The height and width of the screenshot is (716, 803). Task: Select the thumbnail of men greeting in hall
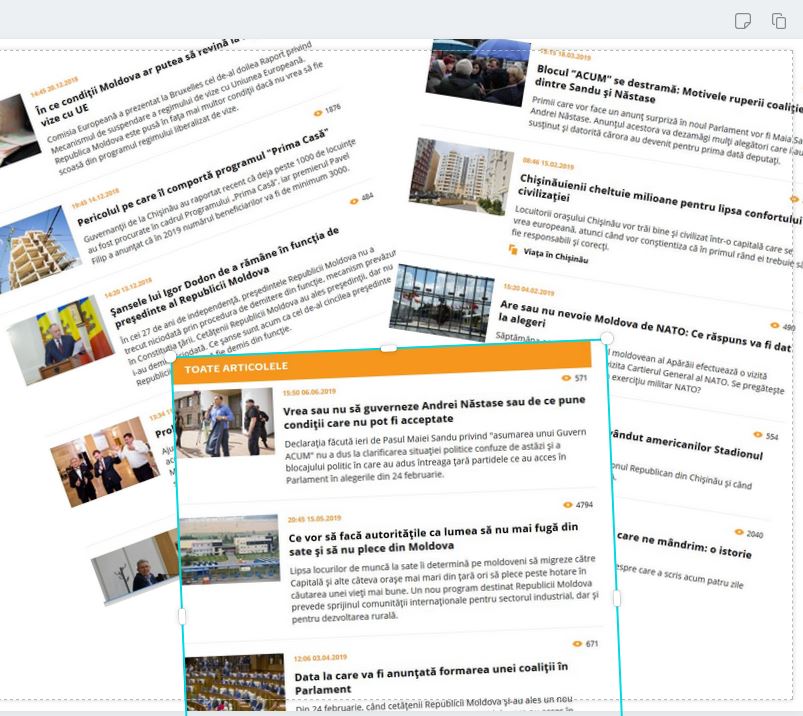pos(105,461)
